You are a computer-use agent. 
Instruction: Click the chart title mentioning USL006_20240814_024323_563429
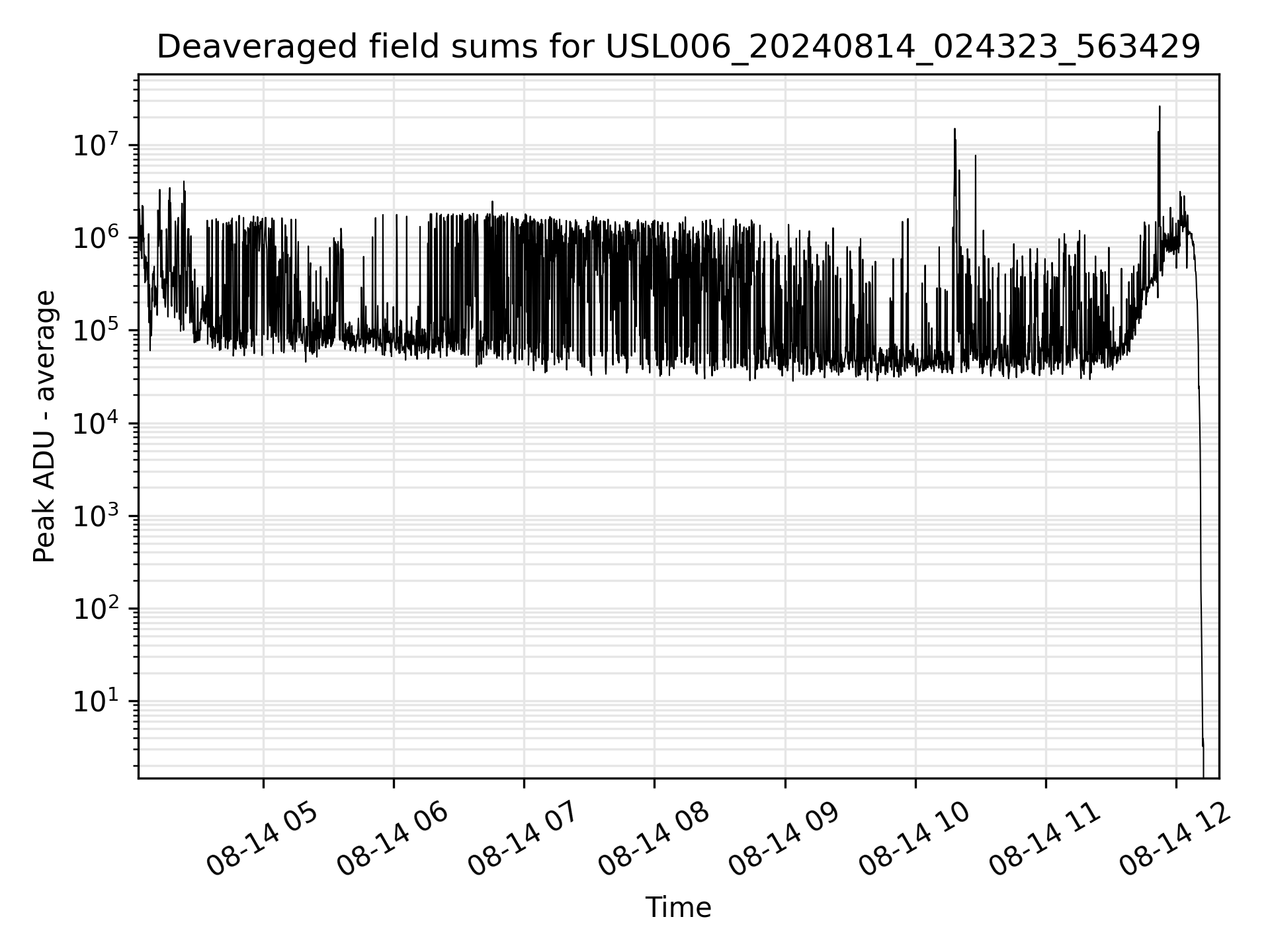[x=678, y=47]
